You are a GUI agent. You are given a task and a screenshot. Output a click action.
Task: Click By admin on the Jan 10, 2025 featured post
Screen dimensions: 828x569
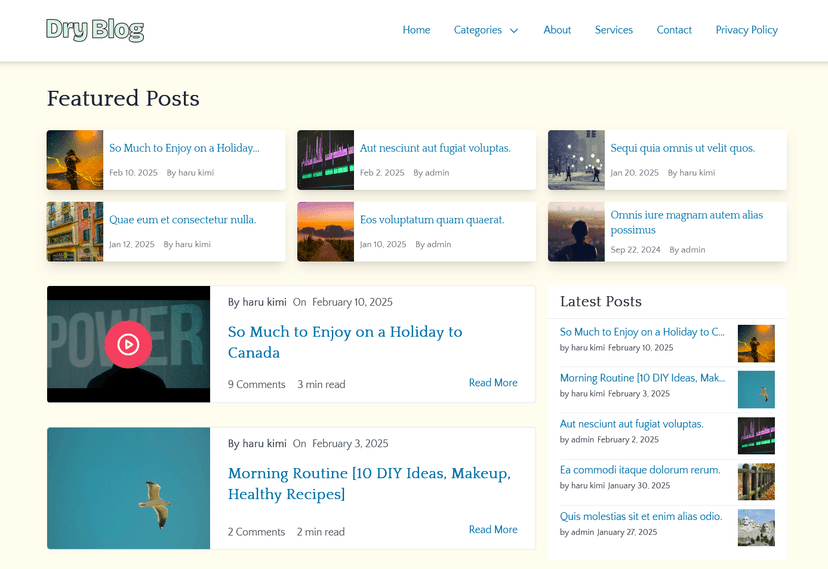(434, 244)
